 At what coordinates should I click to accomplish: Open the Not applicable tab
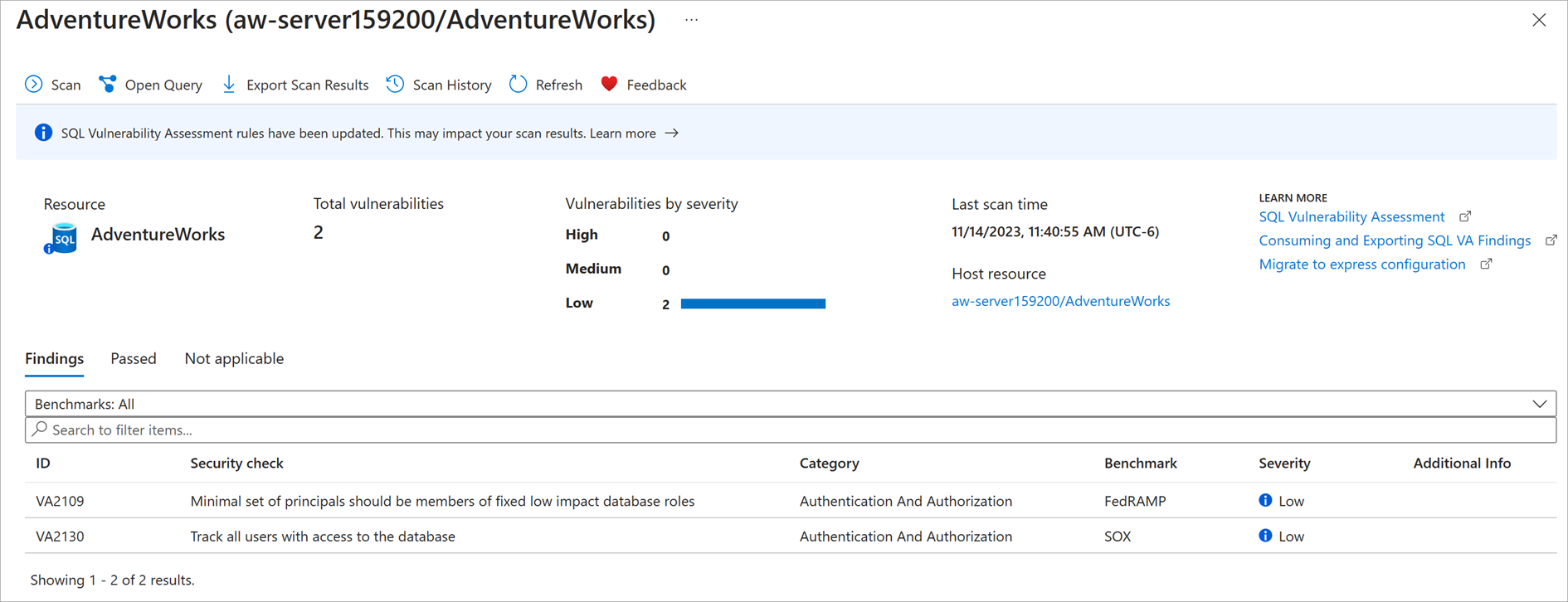coord(234,358)
